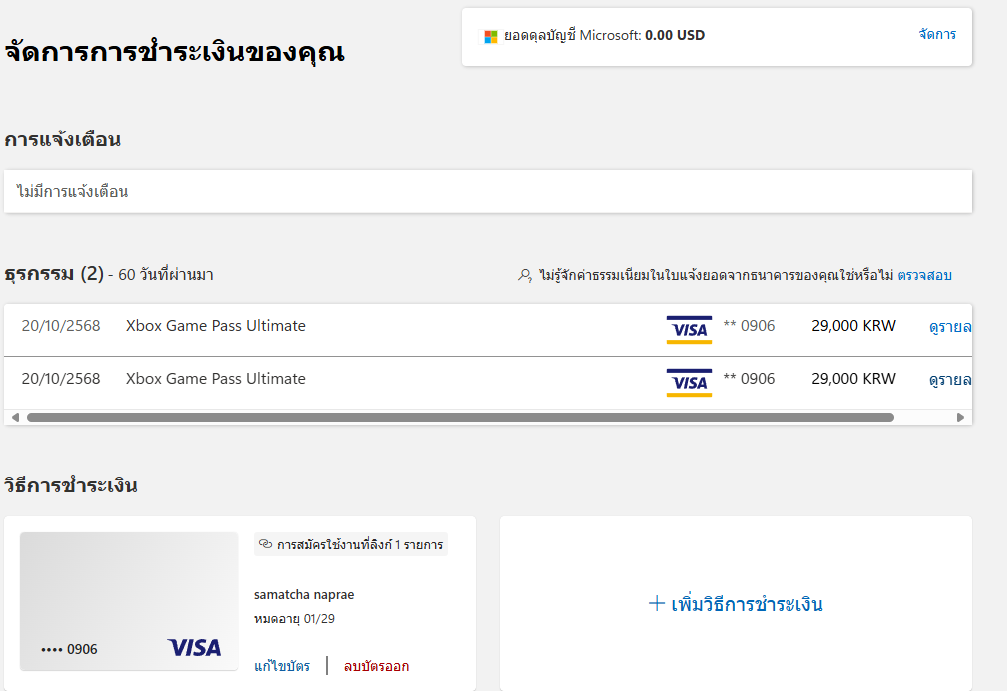The width and height of the screenshot is (1007, 691).
Task: Select the second row's Xbox Game Pass Ultimate text
Action: pos(216,379)
